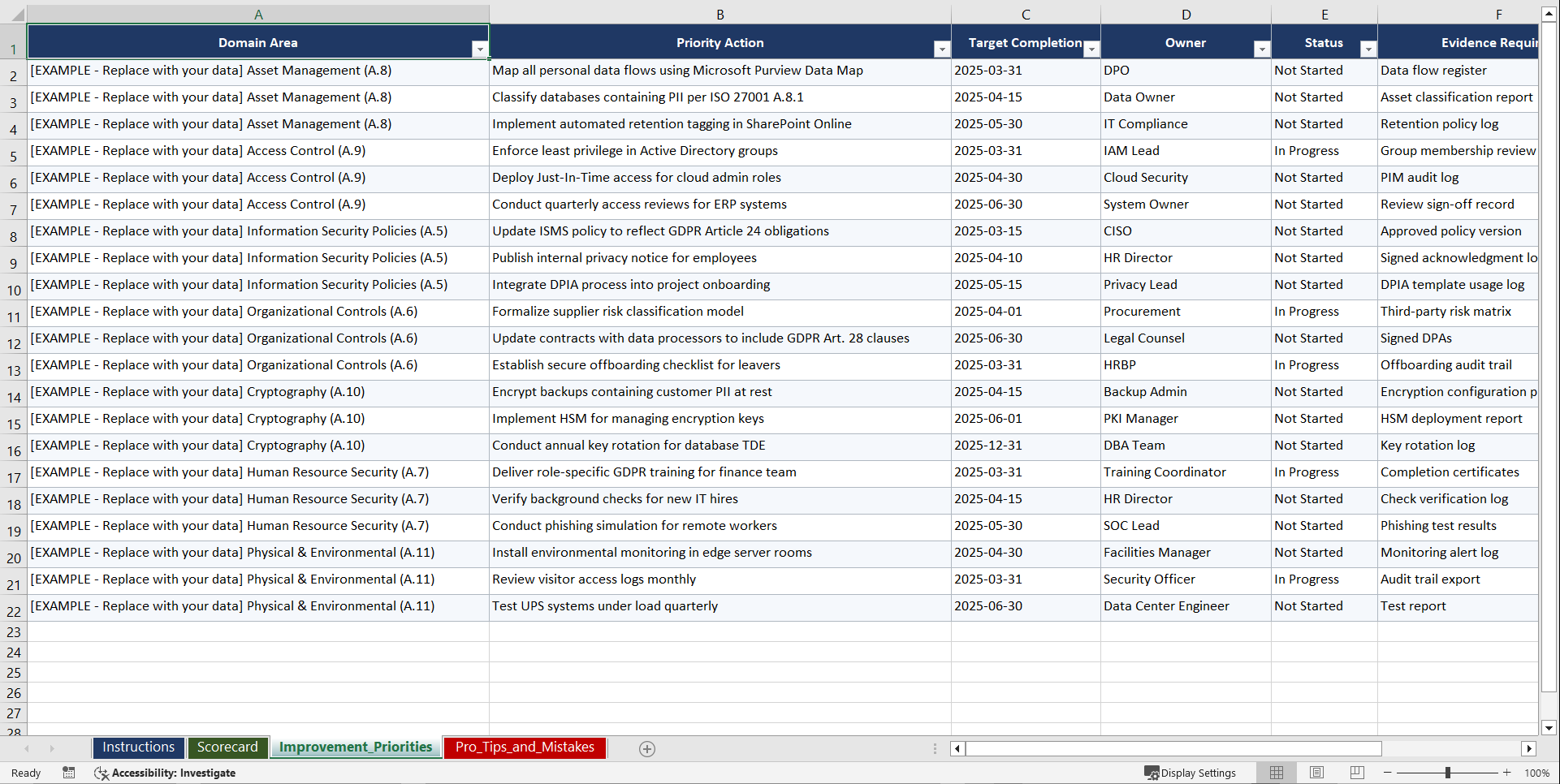Viewport: 1560px width, 784px height.
Task: Click the Zoom Out minus icon
Action: [x=1387, y=773]
